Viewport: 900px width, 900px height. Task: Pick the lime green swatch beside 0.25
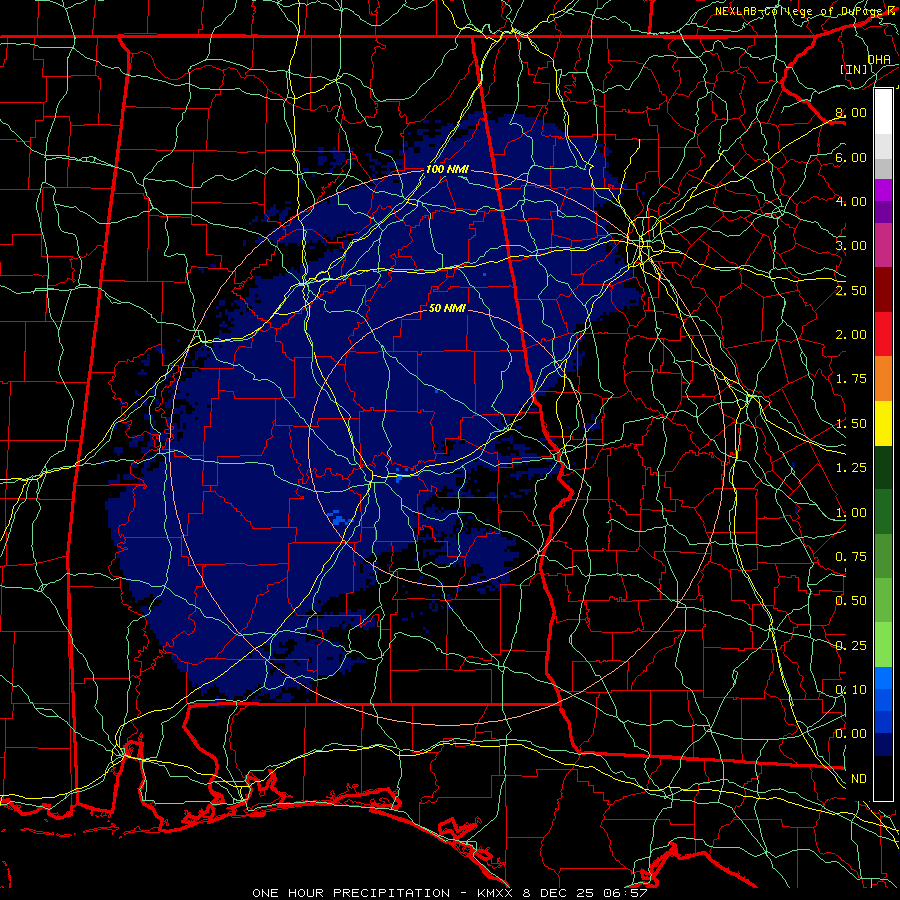(883, 645)
